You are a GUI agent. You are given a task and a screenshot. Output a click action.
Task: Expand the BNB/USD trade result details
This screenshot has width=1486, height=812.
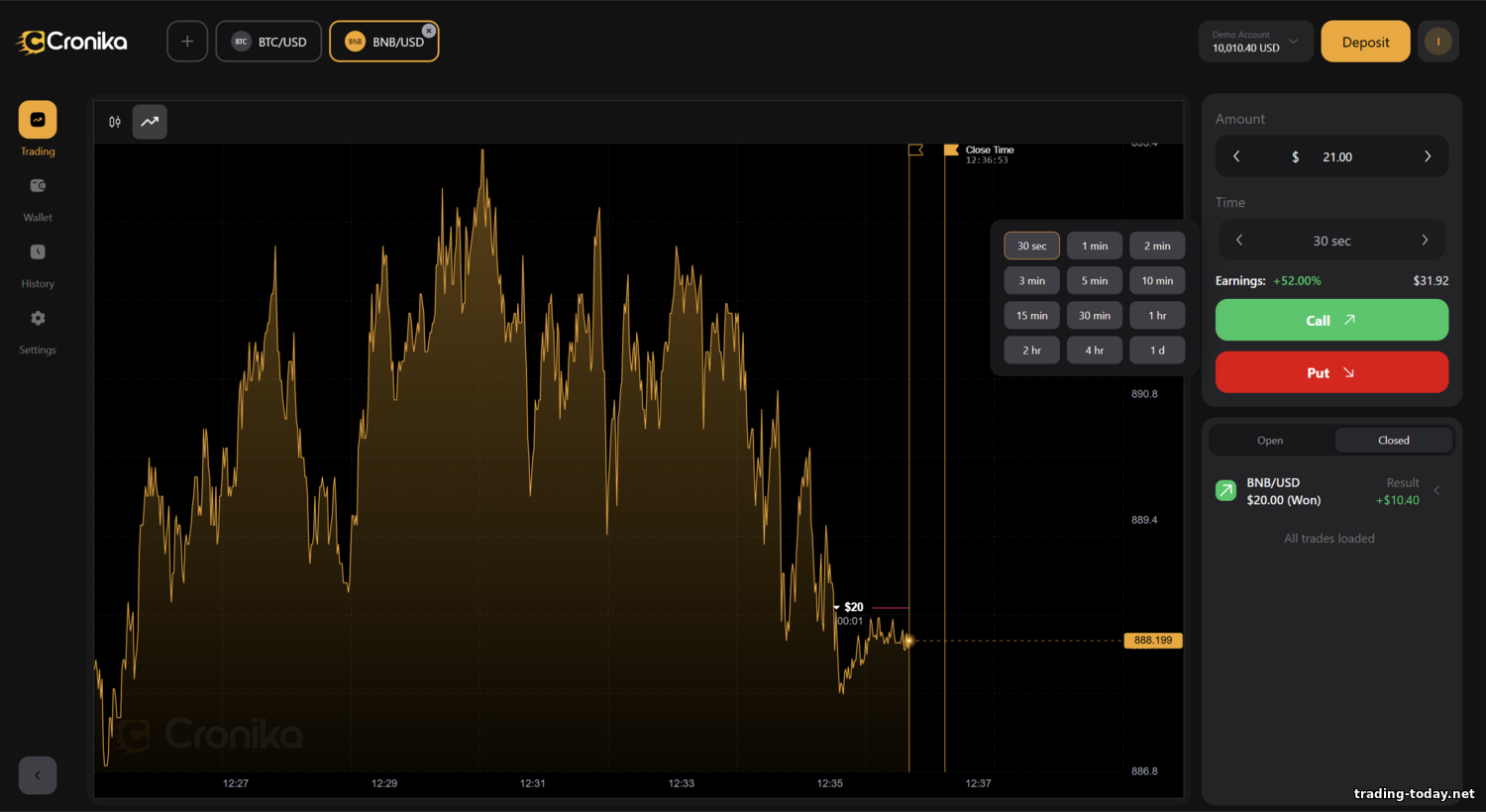point(1437,490)
